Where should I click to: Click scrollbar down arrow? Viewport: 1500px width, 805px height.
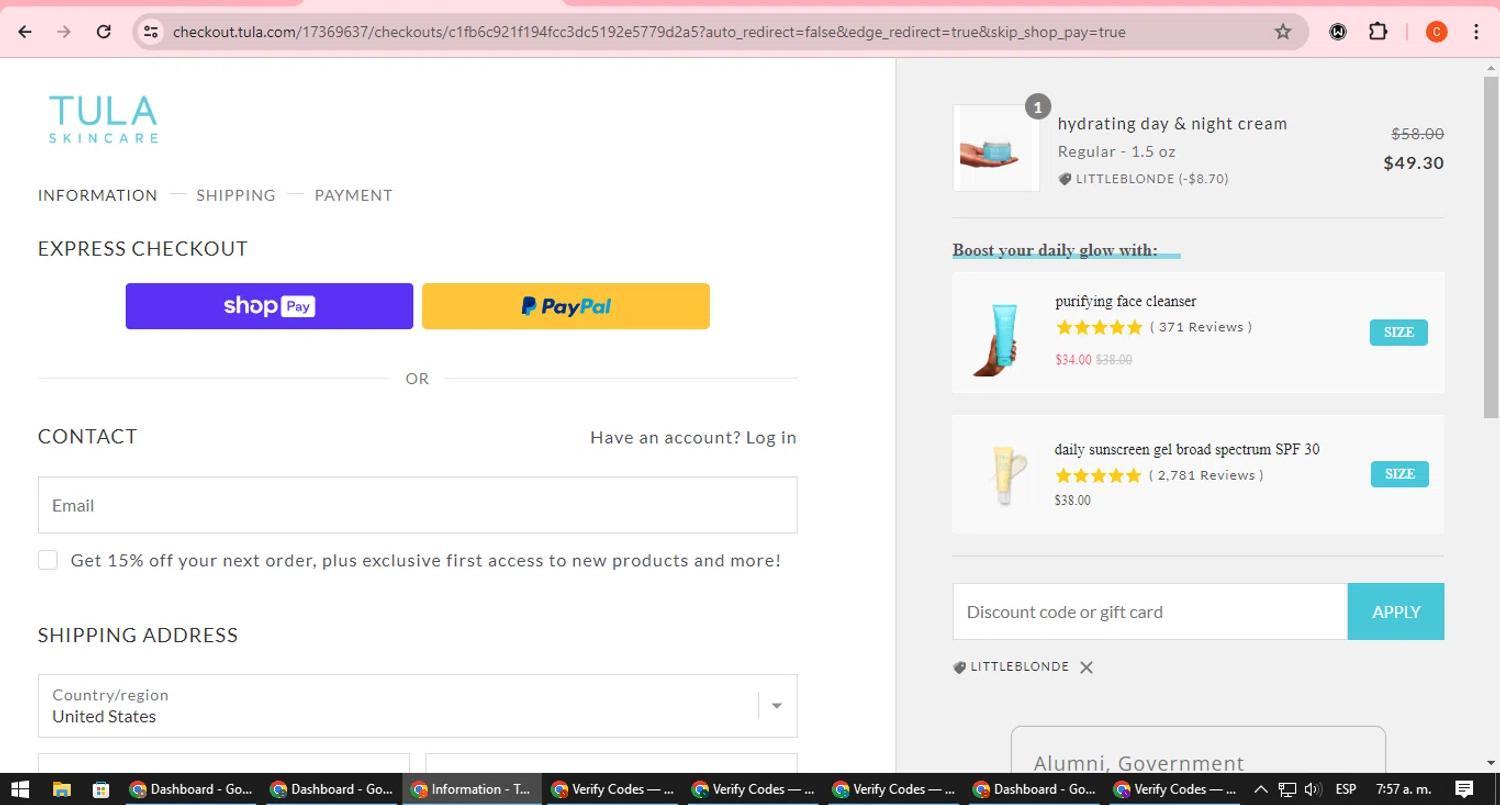point(1490,763)
